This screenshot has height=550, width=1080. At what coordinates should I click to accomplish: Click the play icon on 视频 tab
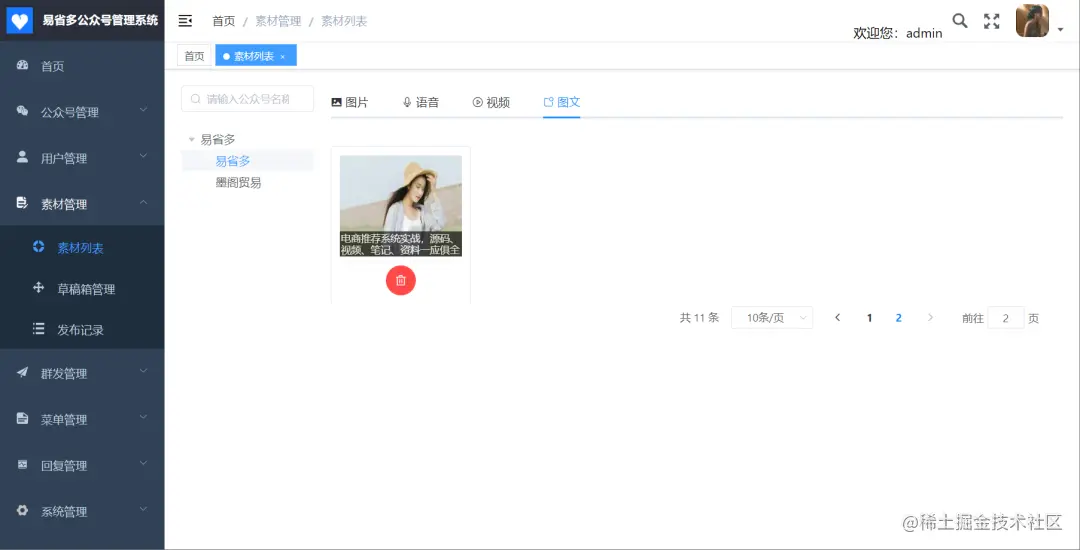(x=477, y=102)
